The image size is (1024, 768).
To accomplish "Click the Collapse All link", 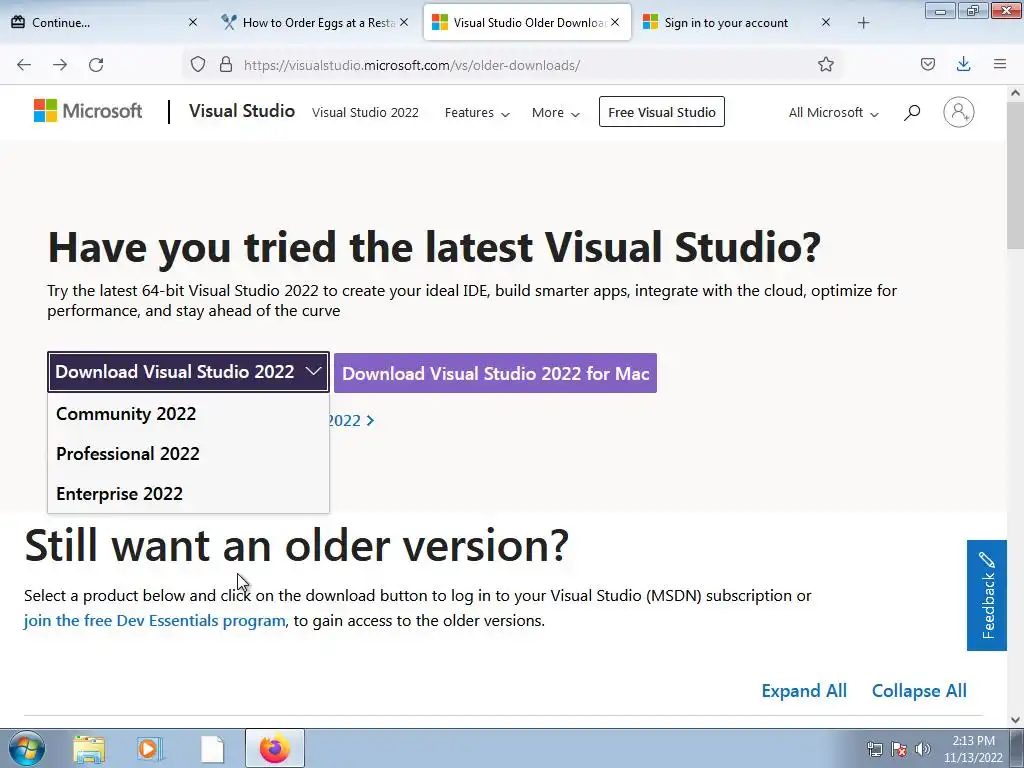I will tap(919, 691).
